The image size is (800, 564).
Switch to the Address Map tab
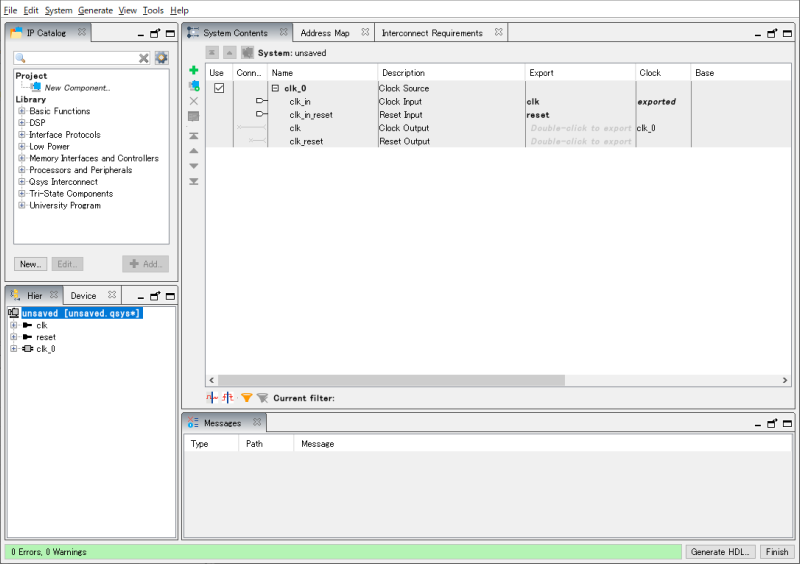[324, 33]
